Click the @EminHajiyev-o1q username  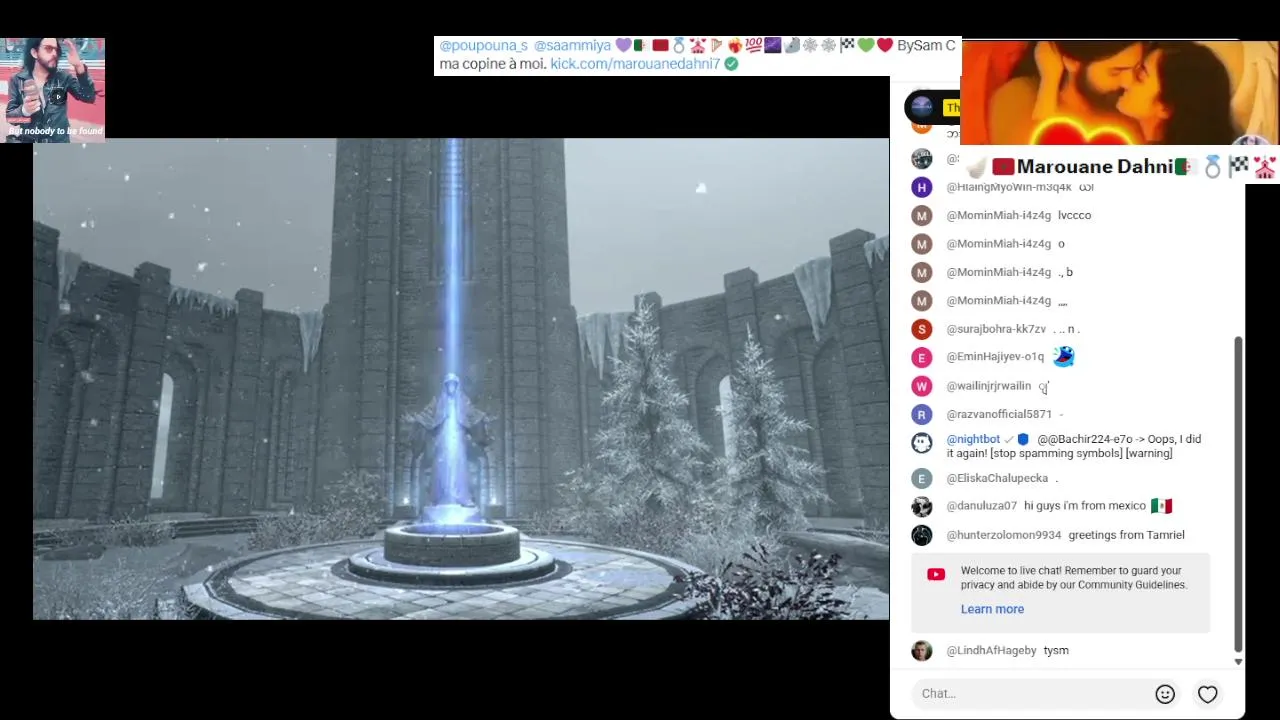coord(995,357)
